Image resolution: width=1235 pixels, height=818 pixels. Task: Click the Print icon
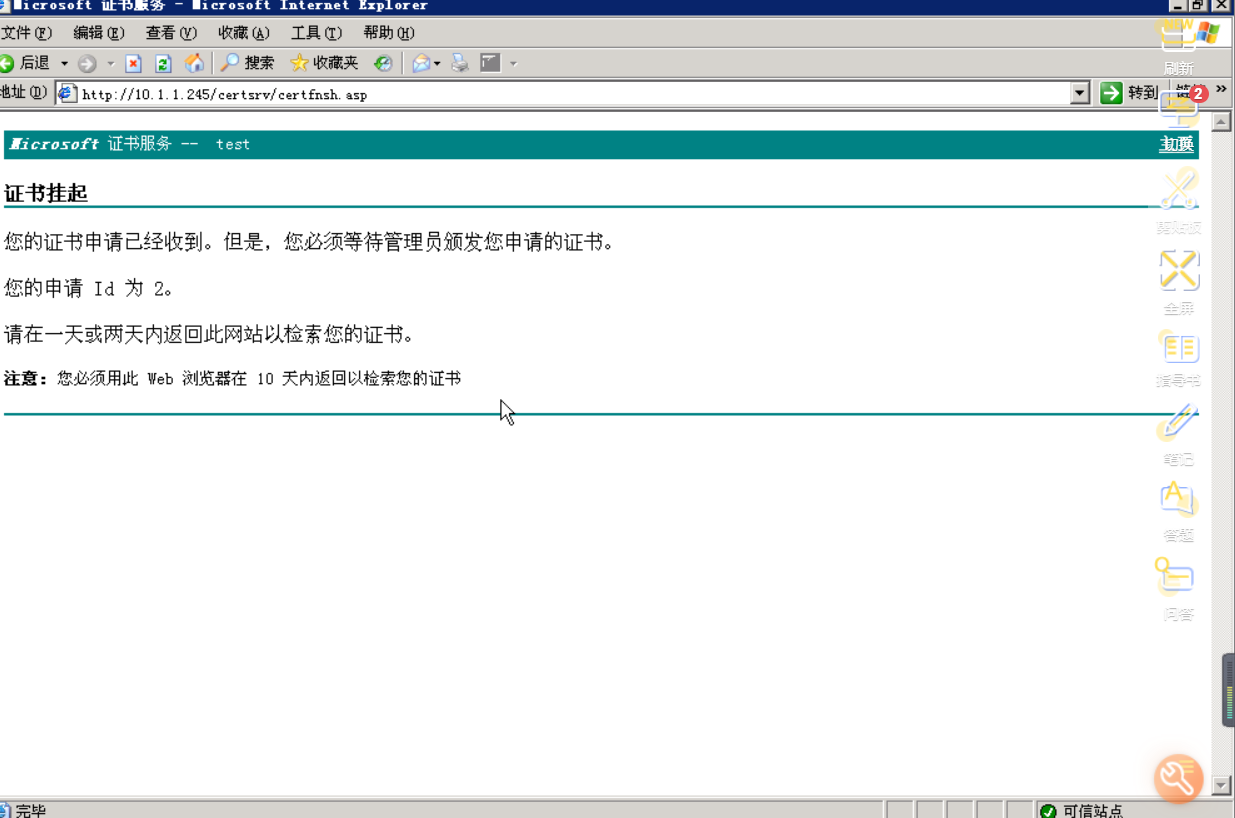coord(460,63)
